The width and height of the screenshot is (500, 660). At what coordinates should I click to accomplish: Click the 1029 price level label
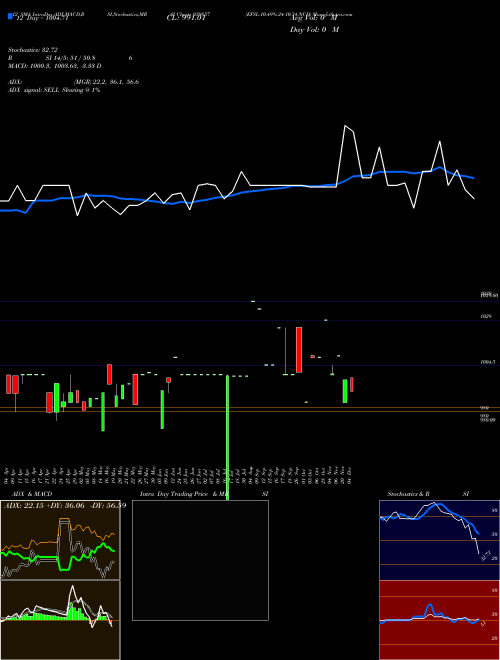[x=486, y=316]
